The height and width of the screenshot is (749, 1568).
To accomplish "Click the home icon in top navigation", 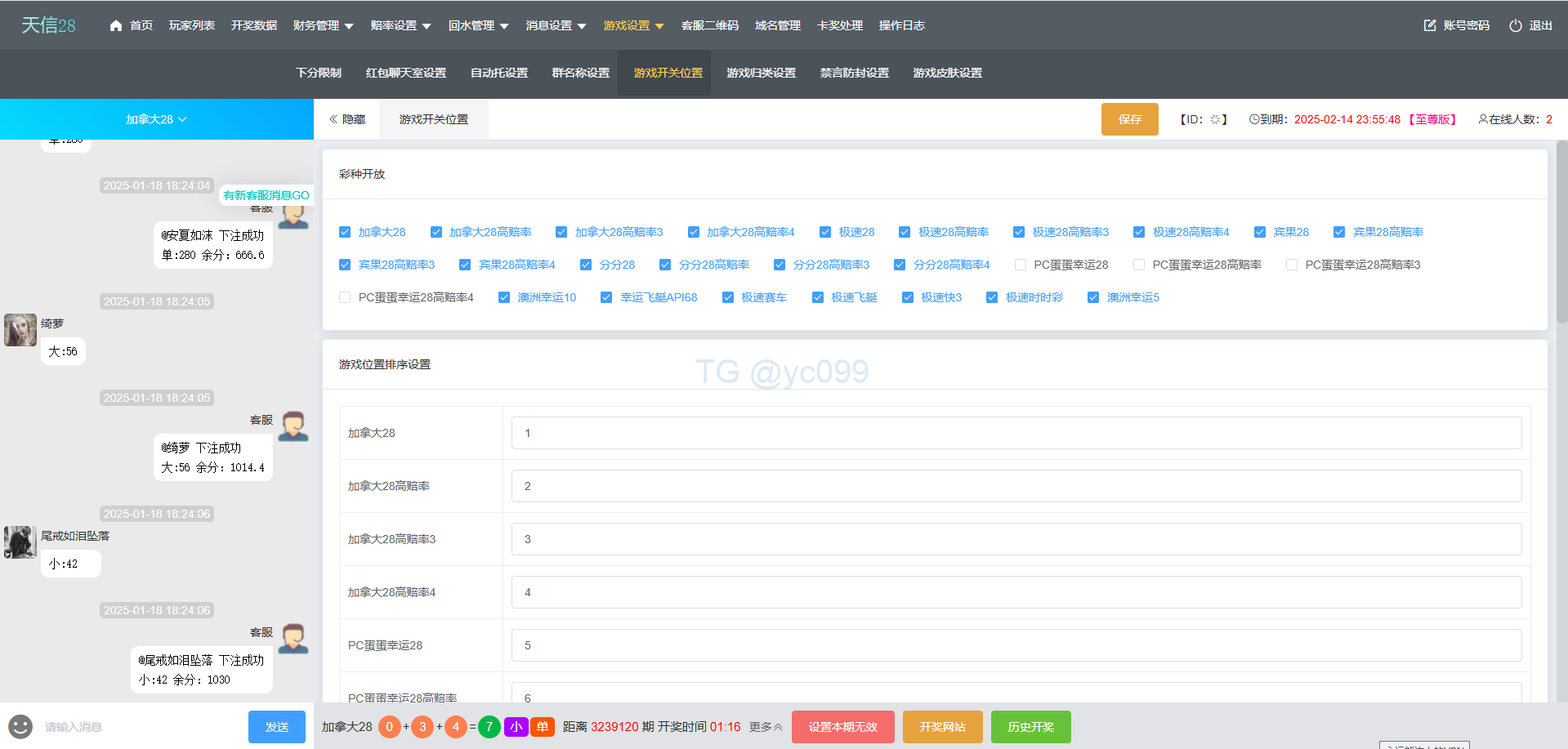I will [116, 25].
